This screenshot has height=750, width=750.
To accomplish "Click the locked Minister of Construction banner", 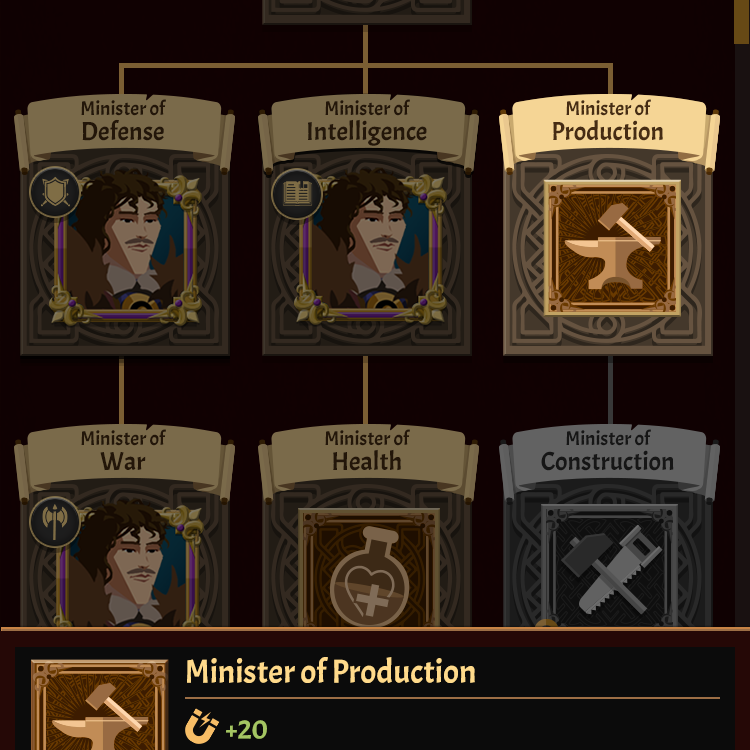I will coord(609,458).
